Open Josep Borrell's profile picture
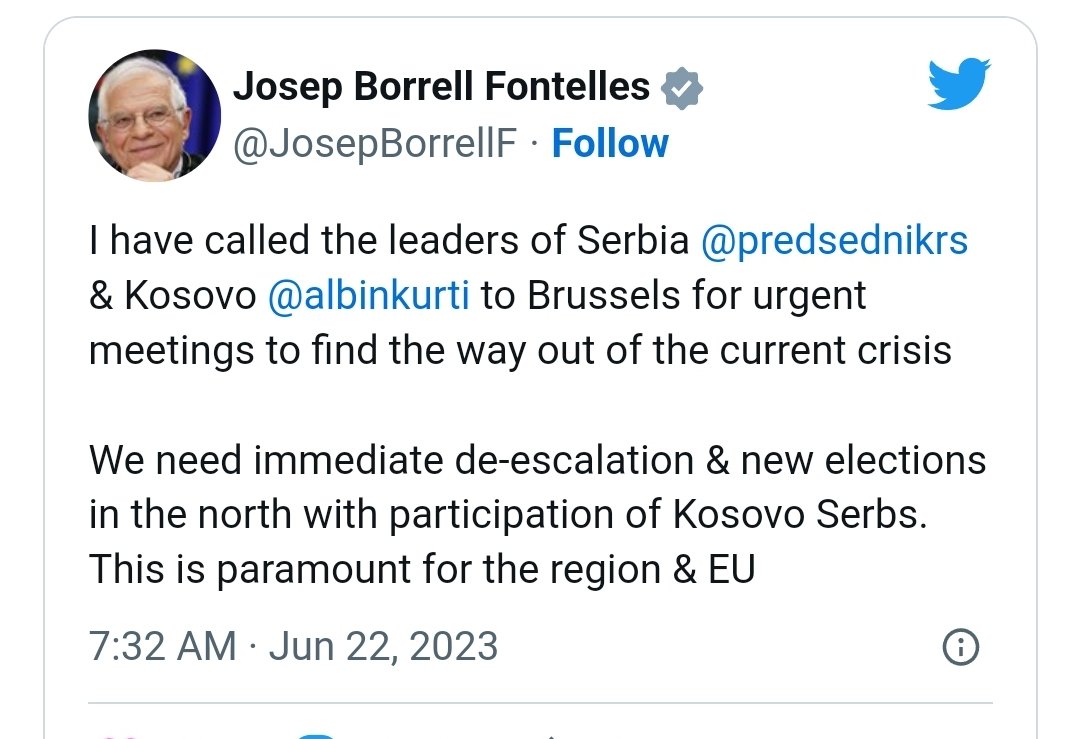This screenshot has width=1080, height=739. pyautogui.click(x=154, y=115)
